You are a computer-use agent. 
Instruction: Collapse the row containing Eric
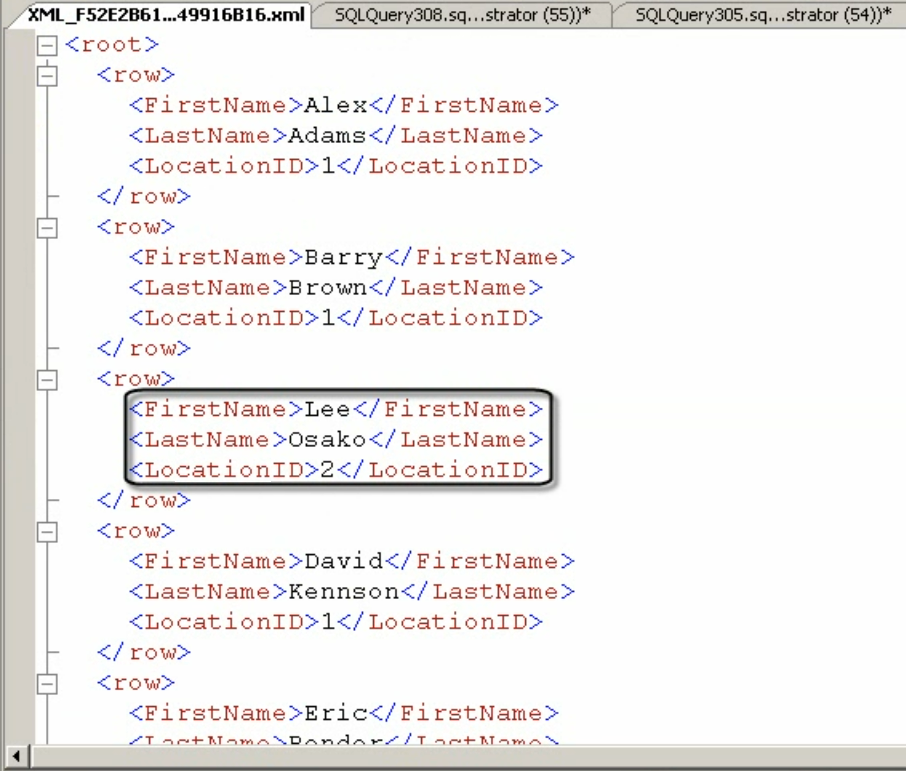click(x=47, y=684)
